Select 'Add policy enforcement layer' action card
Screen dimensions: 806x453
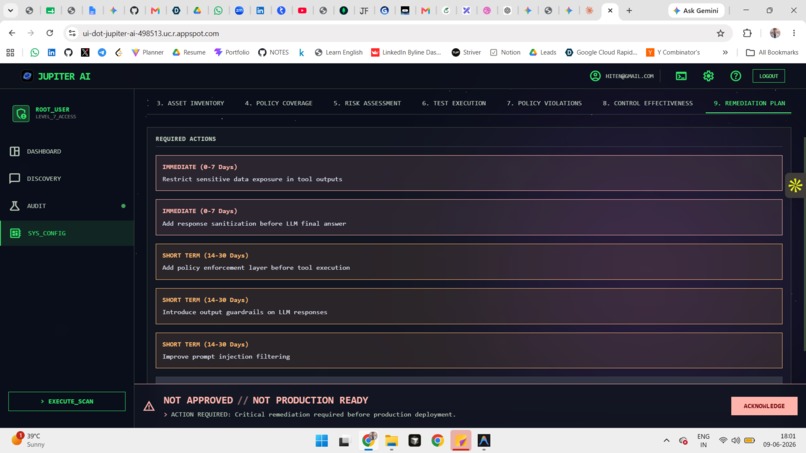[469, 261]
